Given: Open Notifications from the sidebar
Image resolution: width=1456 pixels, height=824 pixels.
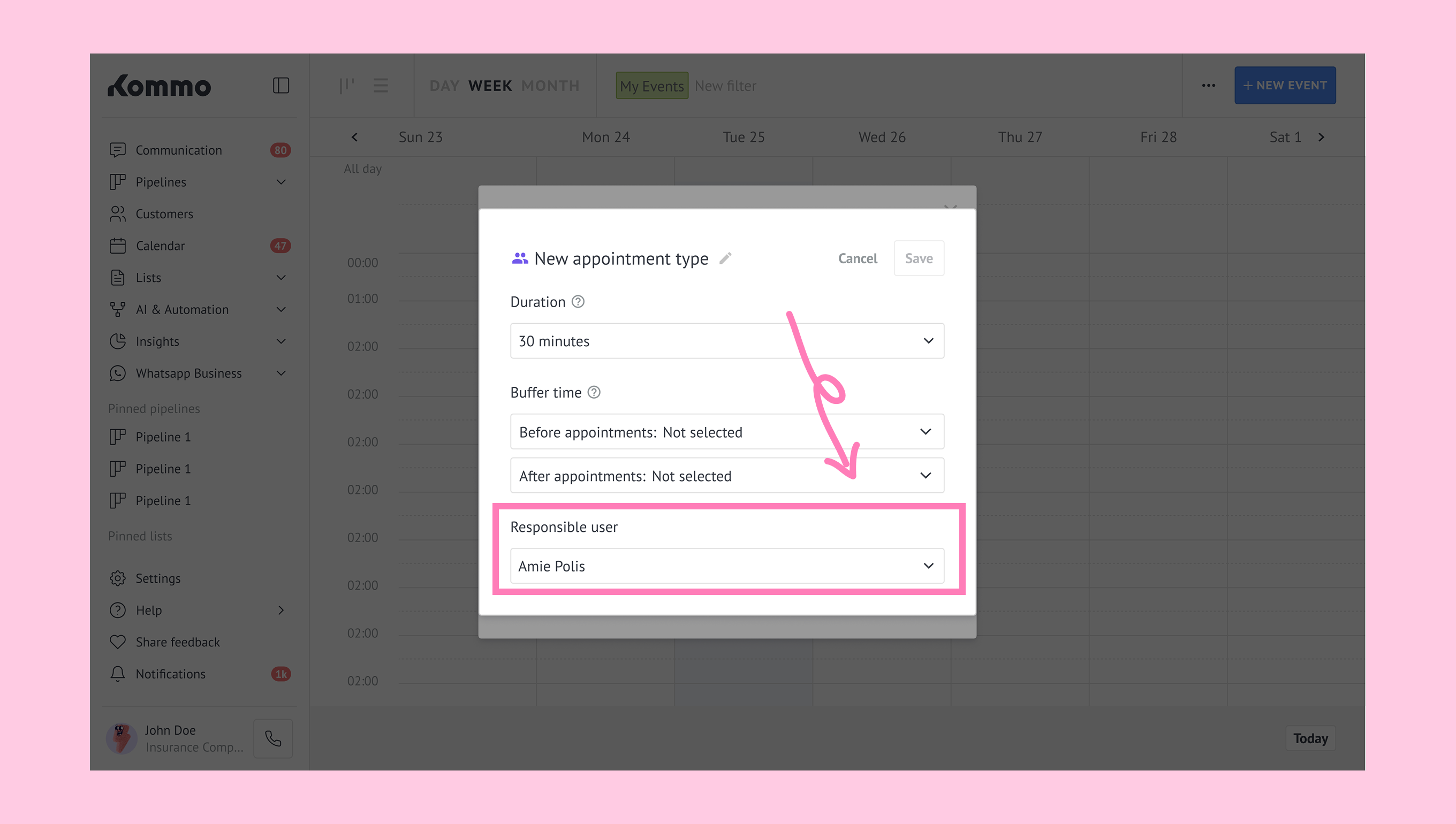Looking at the screenshot, I should (170, 674).
